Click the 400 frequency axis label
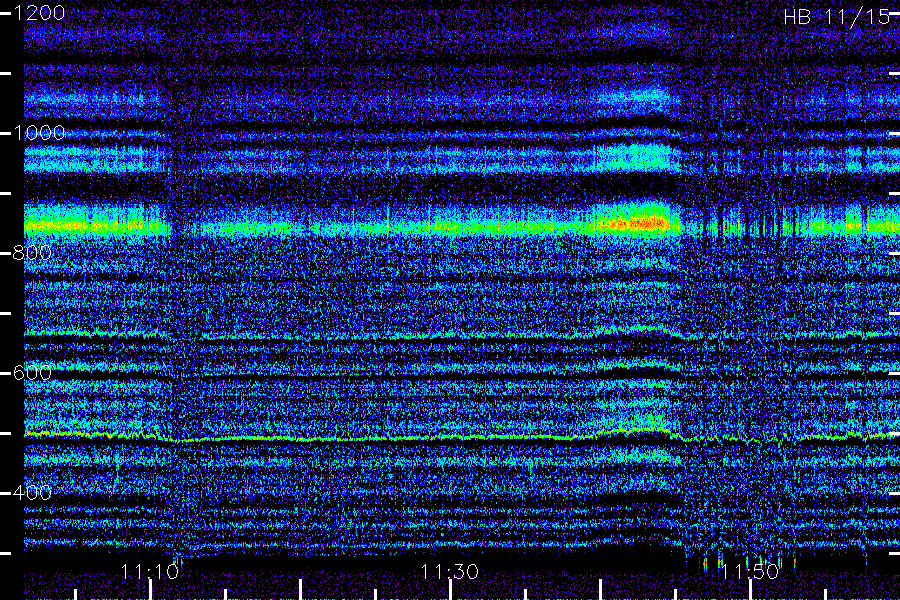 coord(32,493)
